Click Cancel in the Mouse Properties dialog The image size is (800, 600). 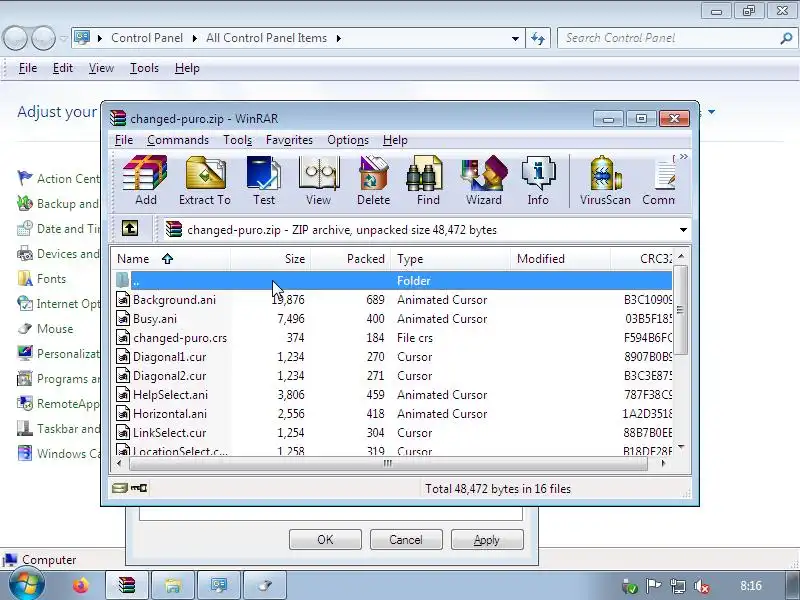[x=406, y=540]
